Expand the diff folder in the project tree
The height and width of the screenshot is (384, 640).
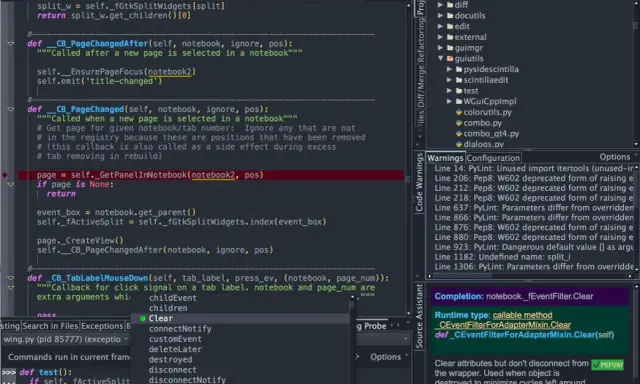click(440, 5)
